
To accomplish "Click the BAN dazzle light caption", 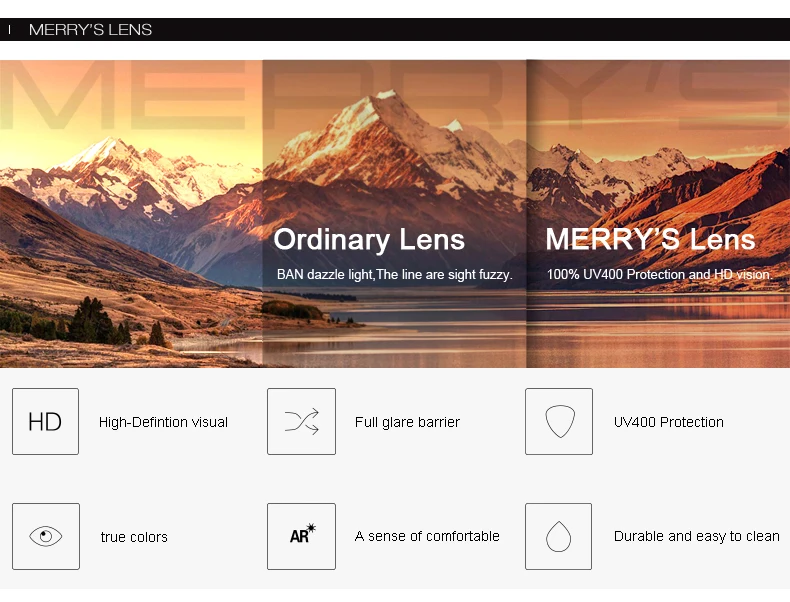I will tap(394, 275).
